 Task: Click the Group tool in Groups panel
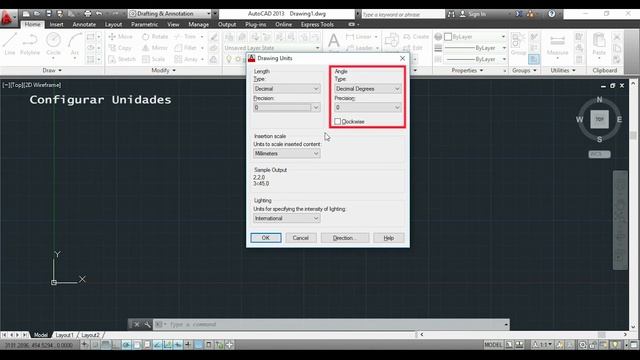pos(518,44)
